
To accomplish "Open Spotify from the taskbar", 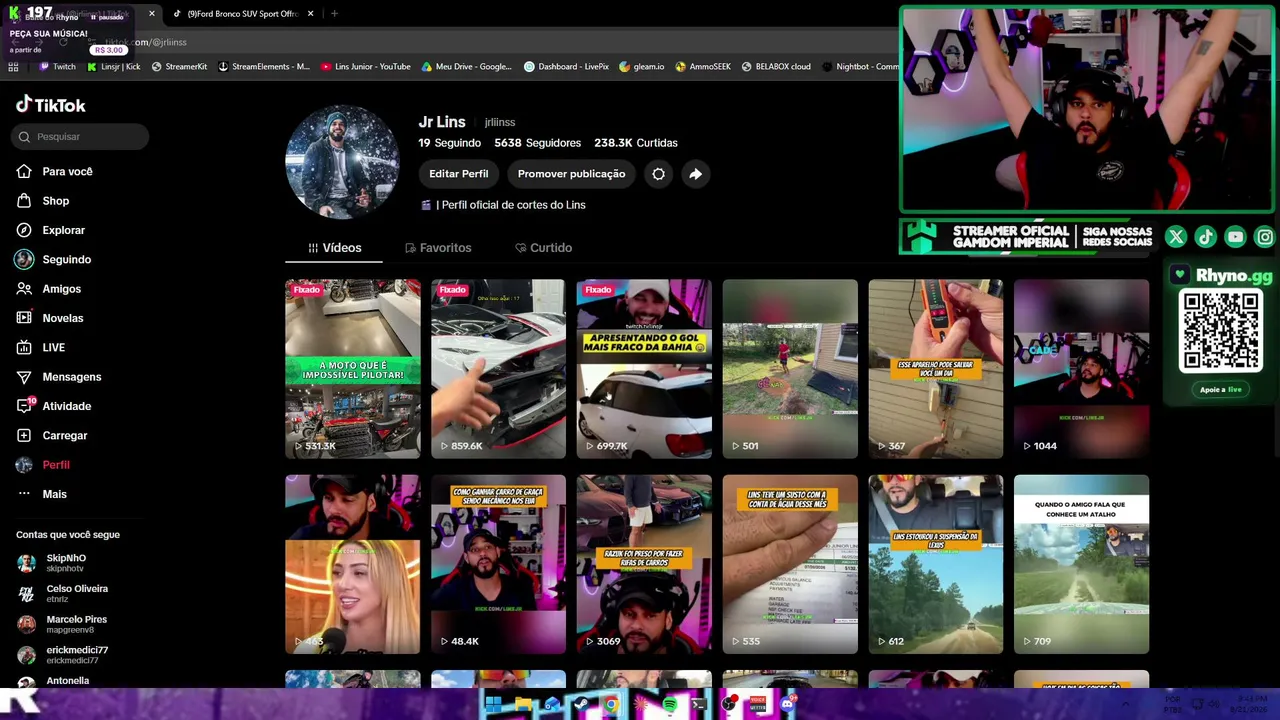I will (670, 705).
